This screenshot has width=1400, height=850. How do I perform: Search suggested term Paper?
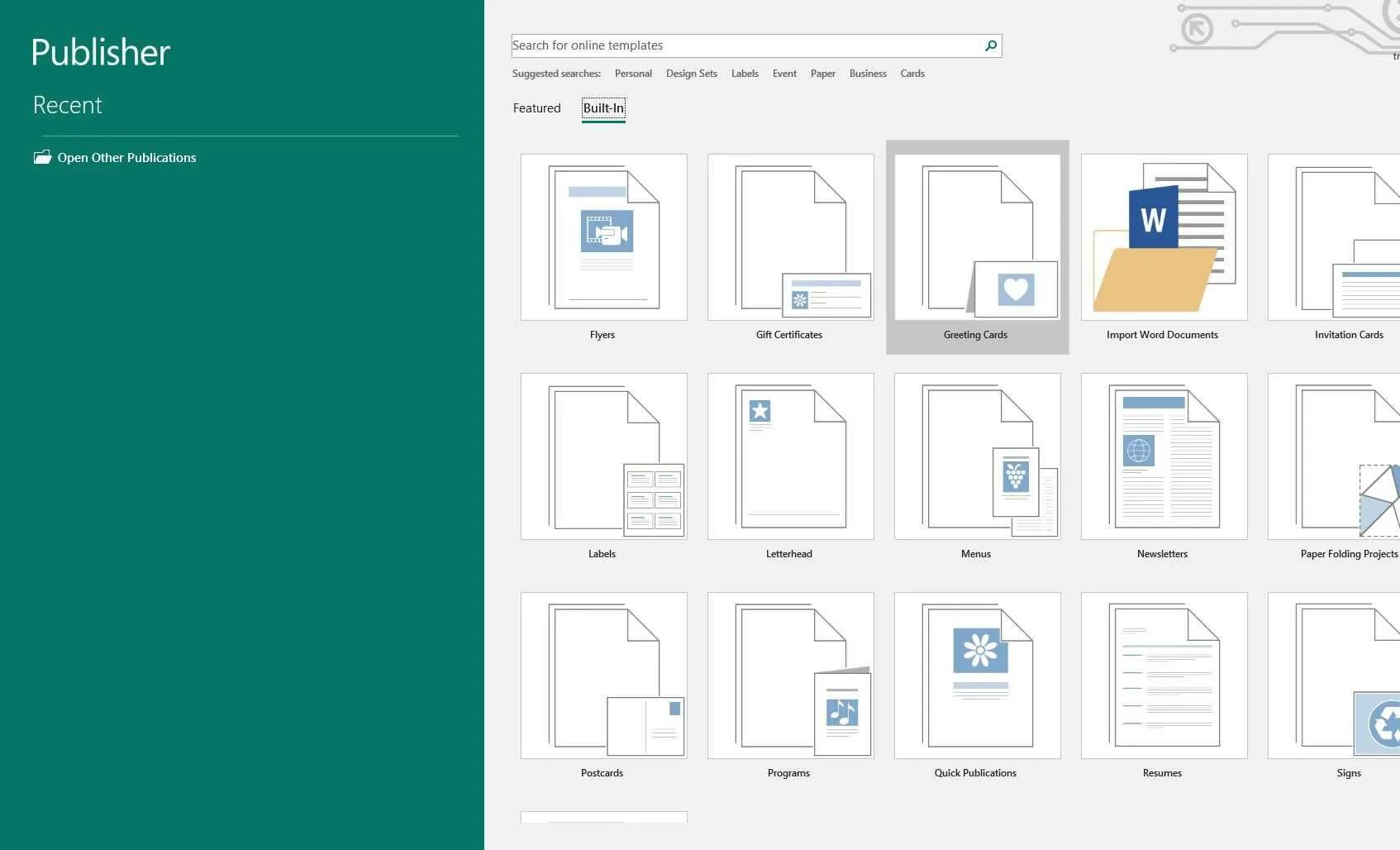point(823,74)
